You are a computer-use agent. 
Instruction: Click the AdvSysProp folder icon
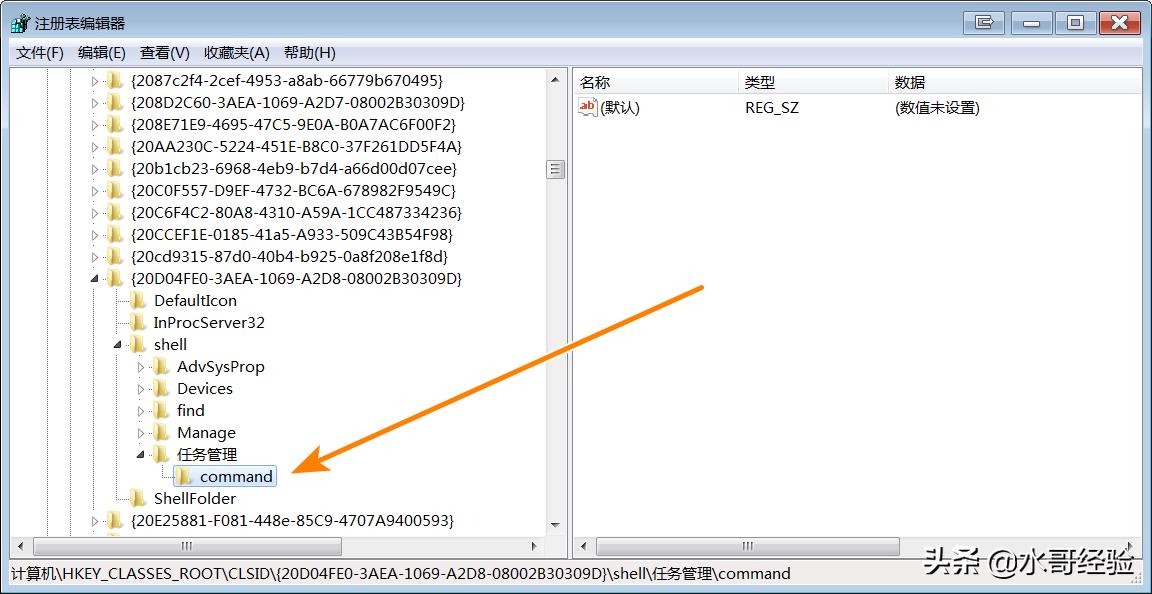(161, 366)
